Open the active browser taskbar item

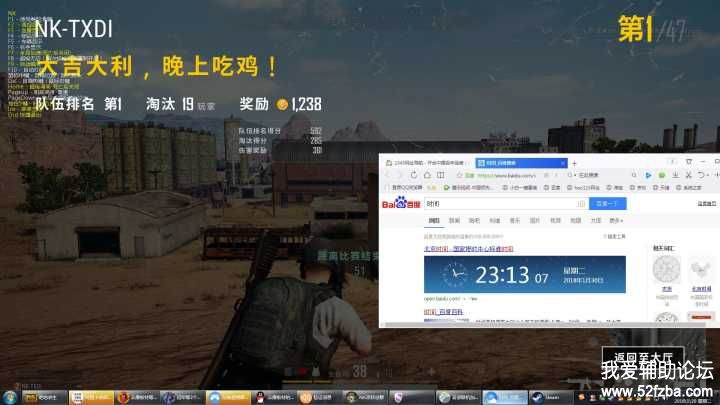click(505, 398)
